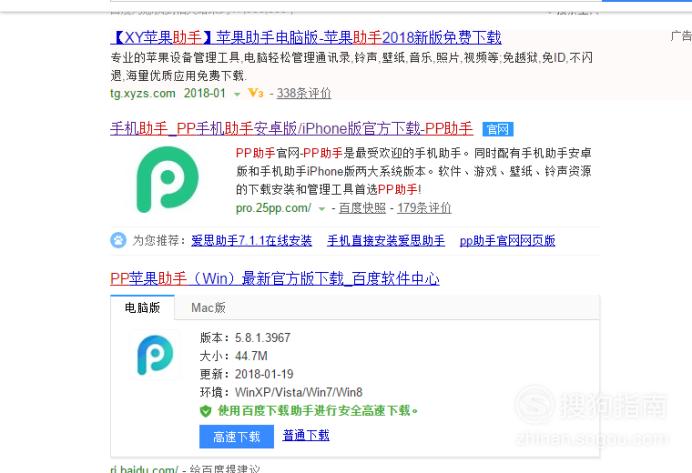
Task: Select the 电脑版 tab
Action: coord(142,308)
